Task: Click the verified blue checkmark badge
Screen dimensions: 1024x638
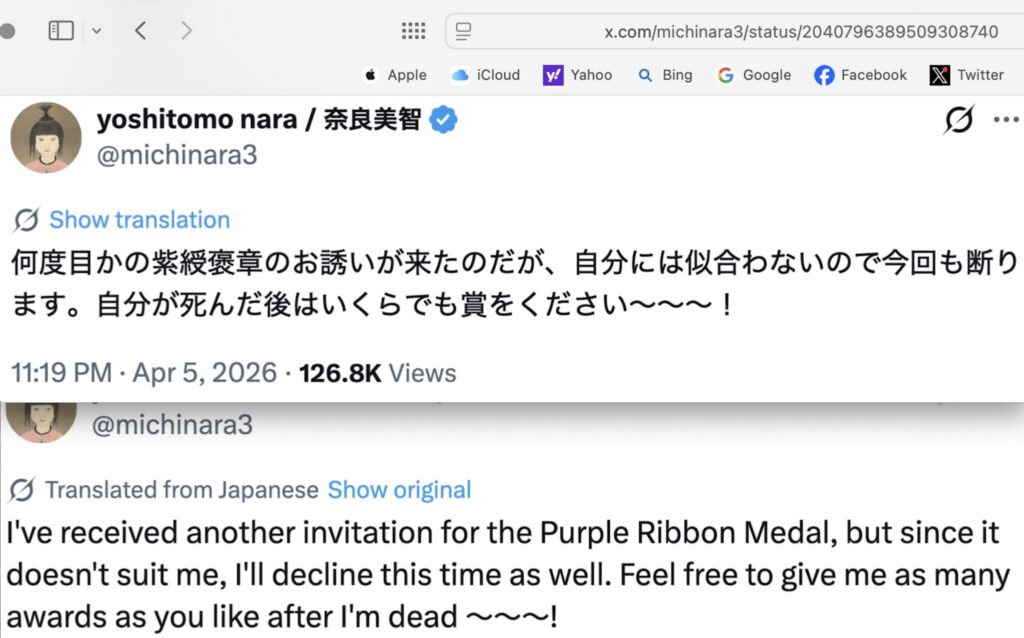Action: [x=443, y=118]
